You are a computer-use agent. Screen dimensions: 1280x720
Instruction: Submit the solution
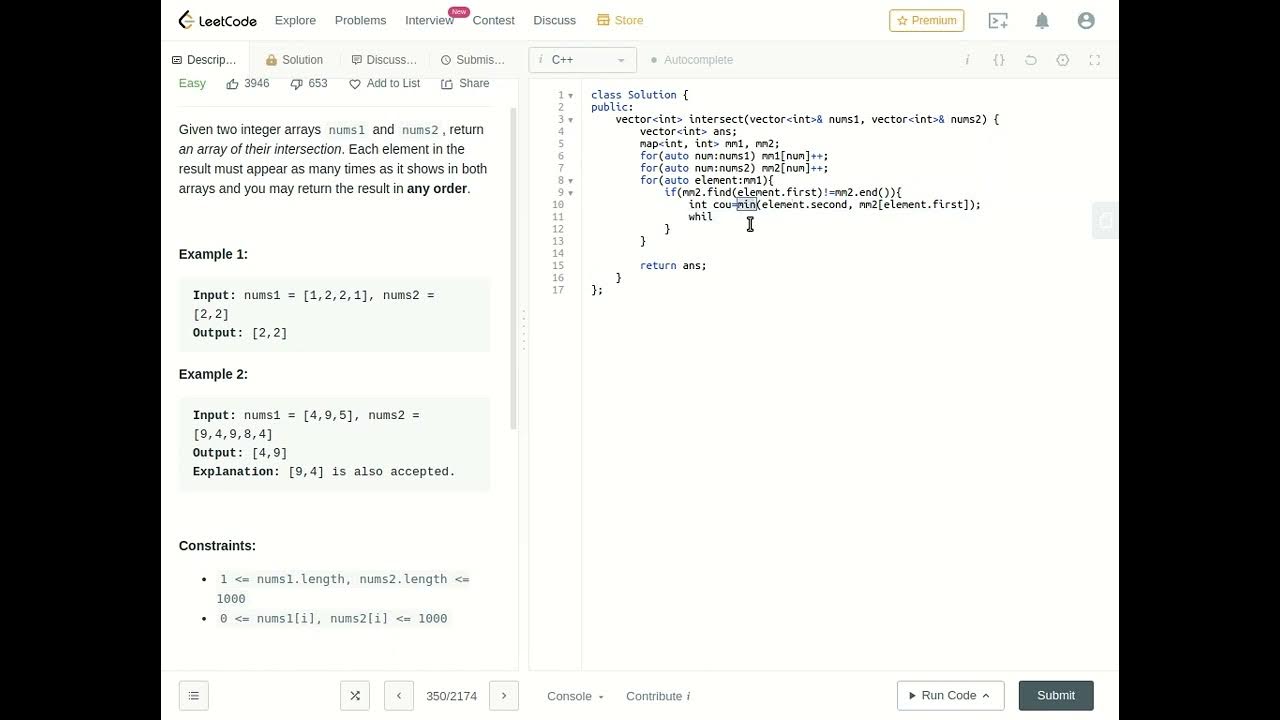(x=1056, y=696)
